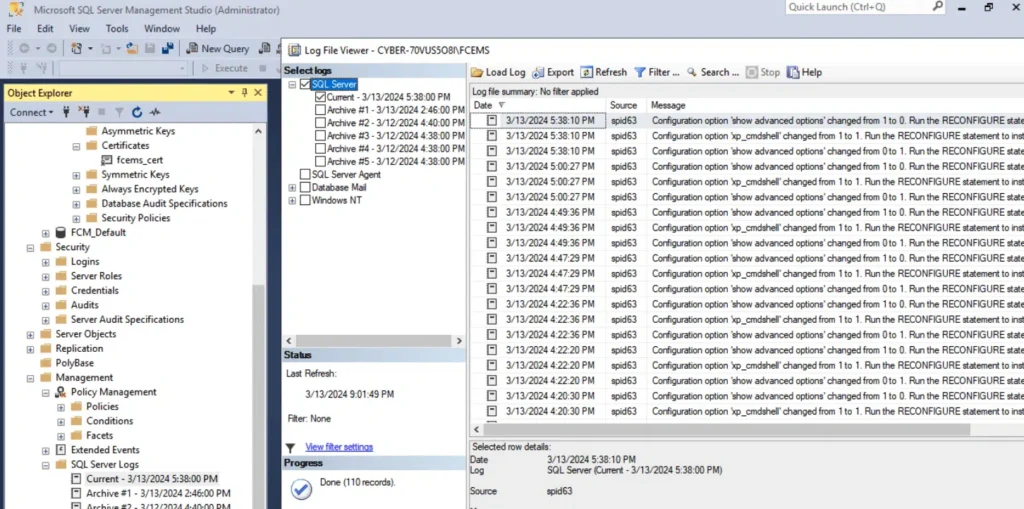Expand the Symmetric Keys folder
Screen dimensions: 1024x509
coord(76,174)
